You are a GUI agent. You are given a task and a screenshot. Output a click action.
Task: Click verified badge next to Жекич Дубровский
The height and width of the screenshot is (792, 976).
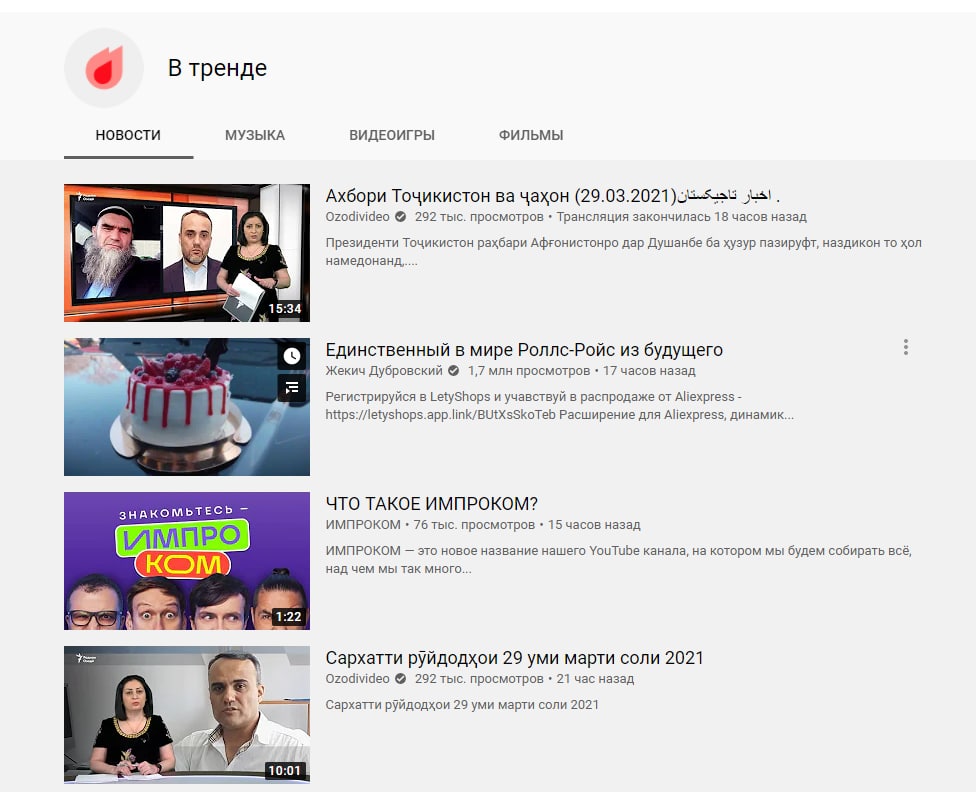pyautogui.click(x=454, y=371)
